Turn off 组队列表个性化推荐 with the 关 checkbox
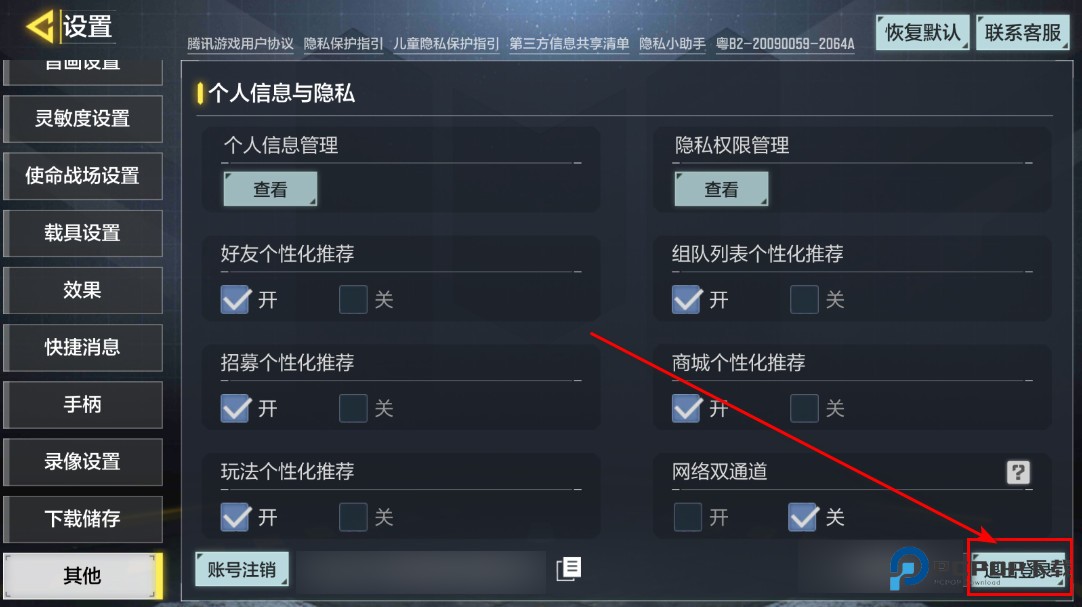Image resolution: width=1082 pixels, height=607 pixels. point(804,299)
